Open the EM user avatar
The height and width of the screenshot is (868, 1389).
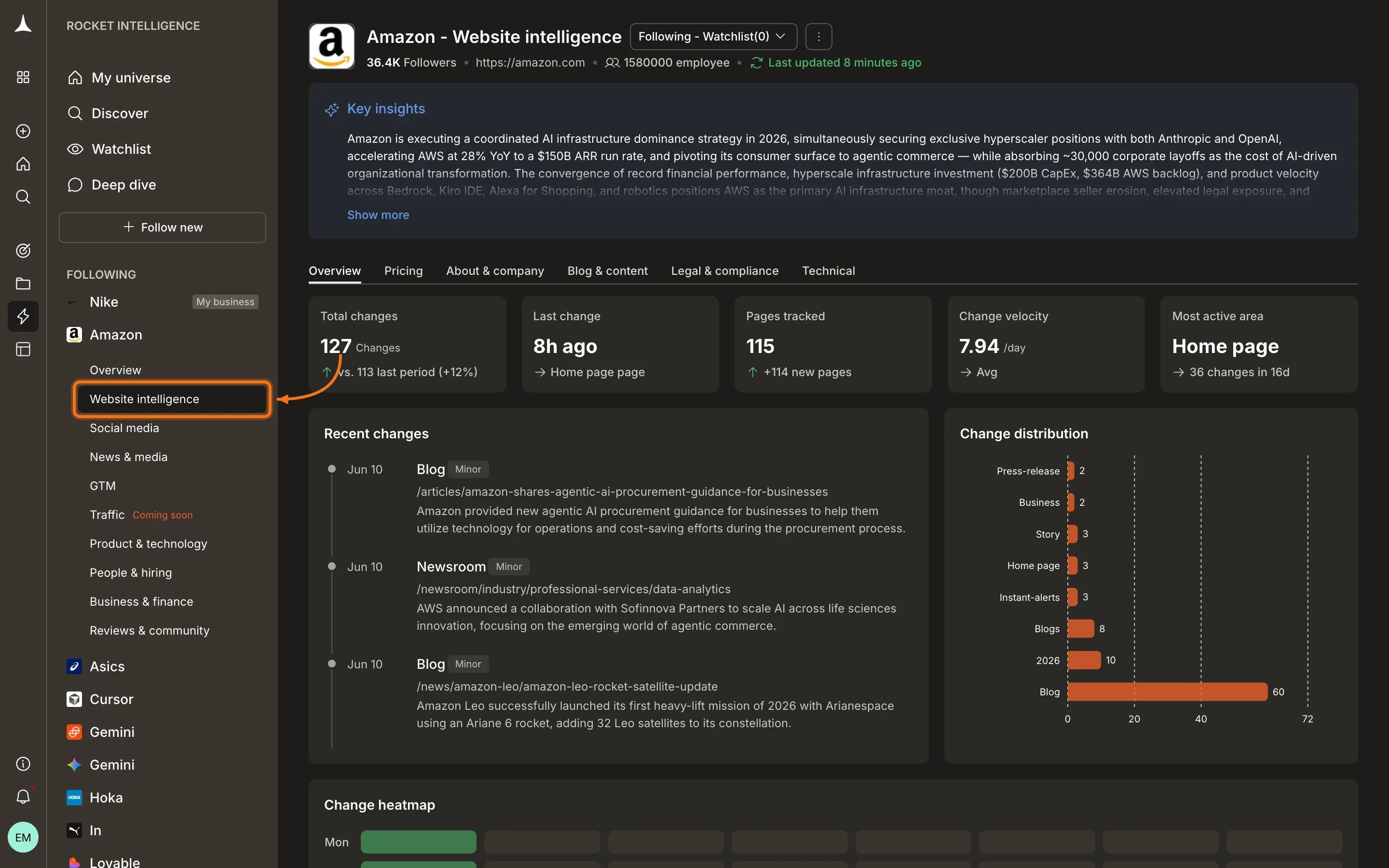click(x=23, y=838)
